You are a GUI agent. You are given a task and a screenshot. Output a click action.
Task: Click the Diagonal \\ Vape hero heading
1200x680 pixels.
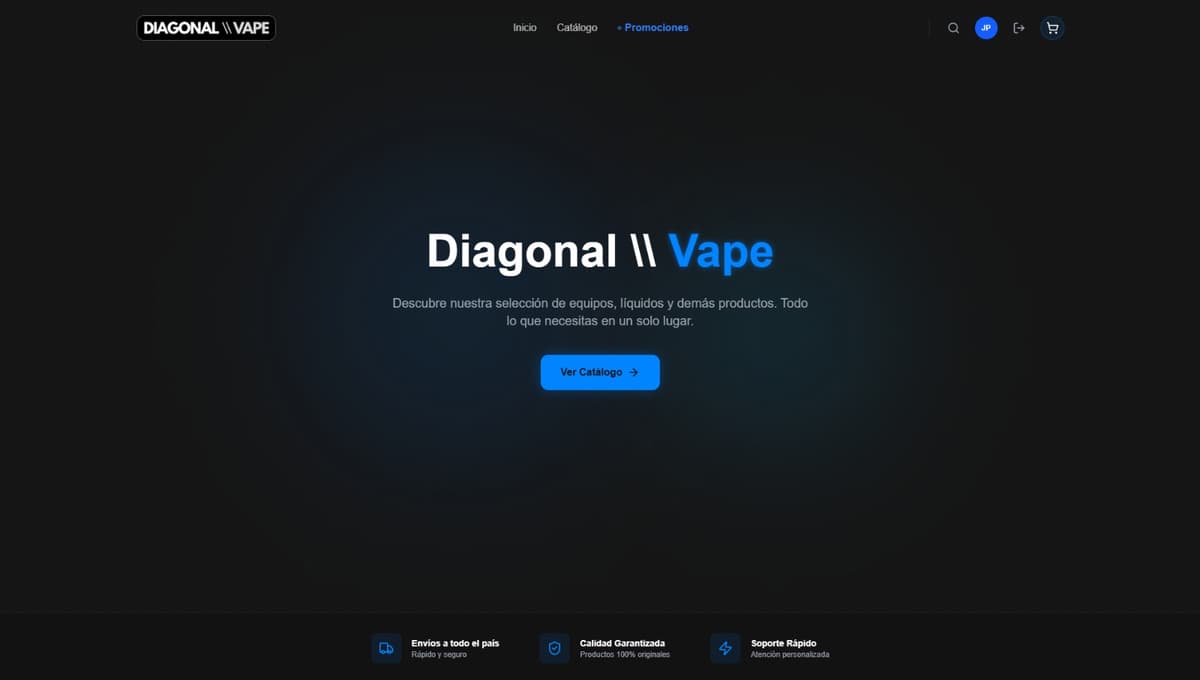coord(600,251)
